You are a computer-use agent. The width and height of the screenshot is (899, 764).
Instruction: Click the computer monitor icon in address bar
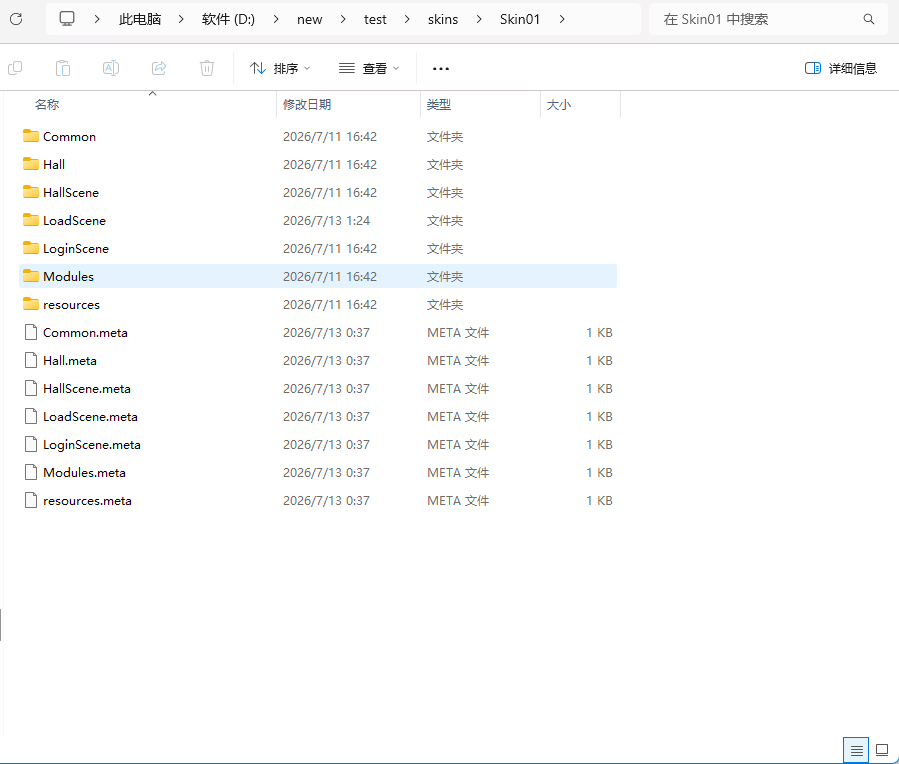pos(67,19)
